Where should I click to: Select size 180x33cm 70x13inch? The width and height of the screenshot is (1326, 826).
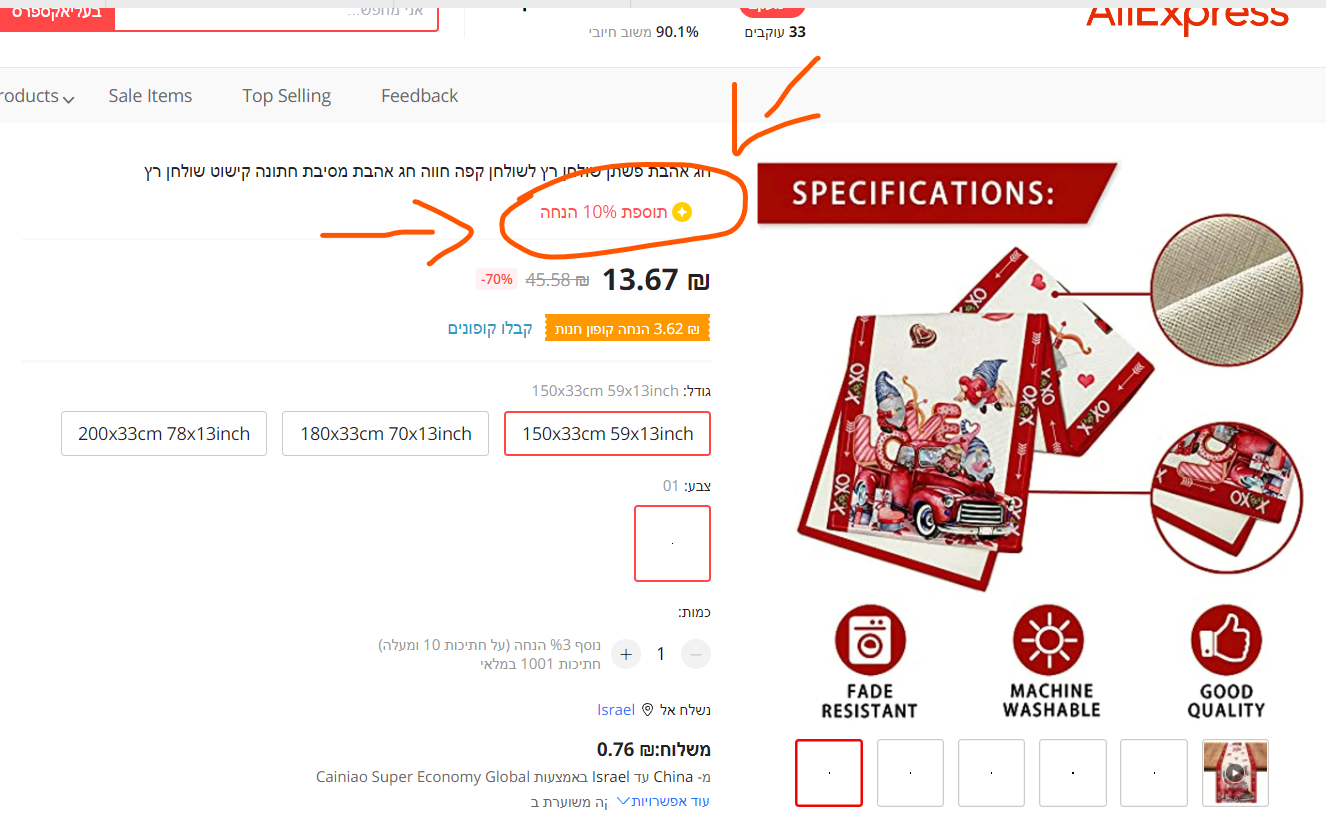point(386,433)
